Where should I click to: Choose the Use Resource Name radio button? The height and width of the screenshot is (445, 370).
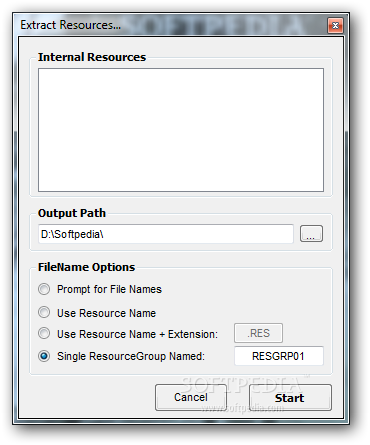44,313
